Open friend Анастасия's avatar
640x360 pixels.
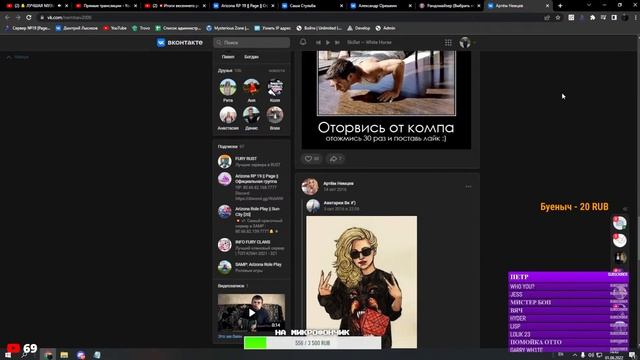[x=228, y=115]
